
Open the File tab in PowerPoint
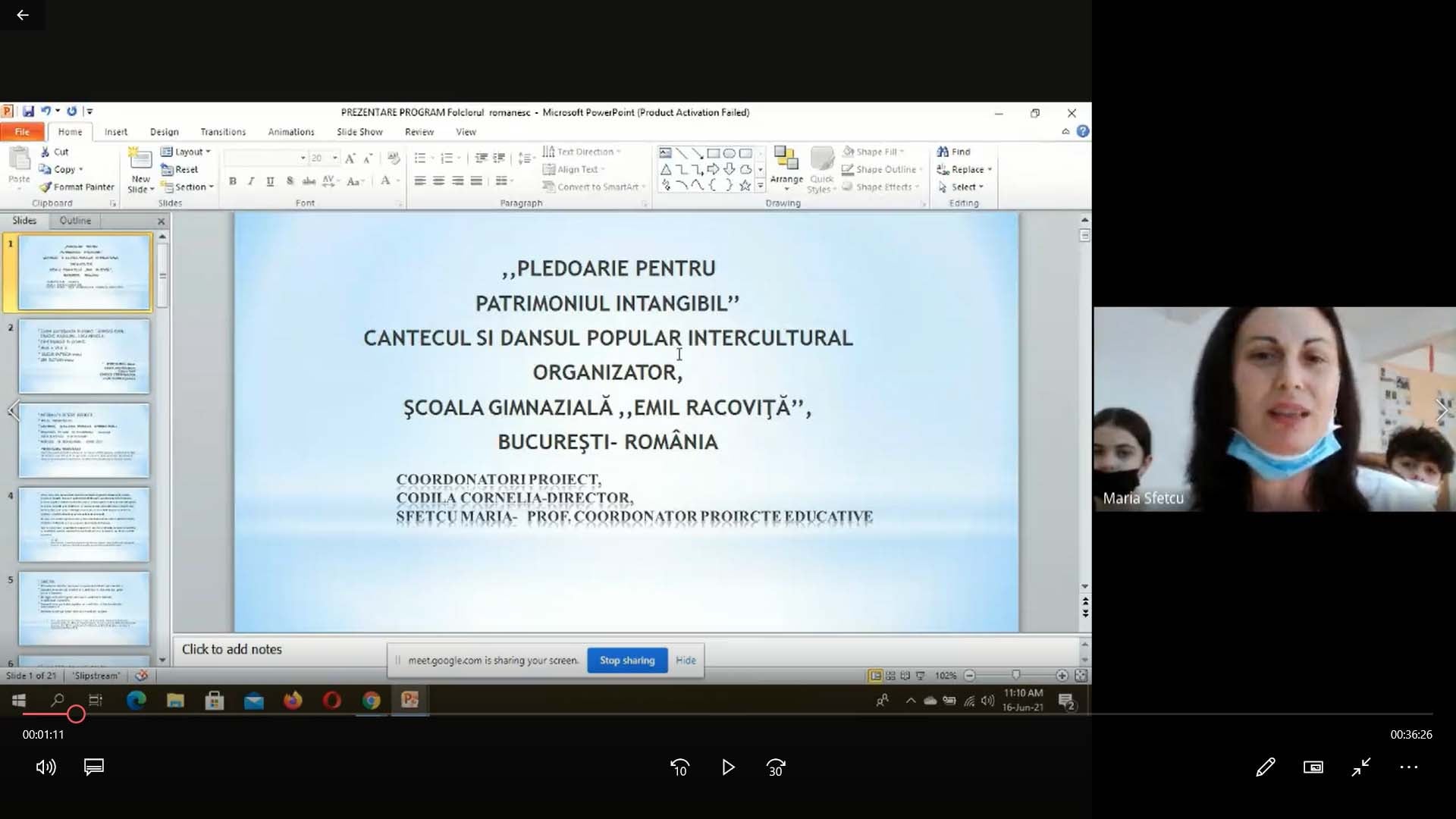(22, 132)
